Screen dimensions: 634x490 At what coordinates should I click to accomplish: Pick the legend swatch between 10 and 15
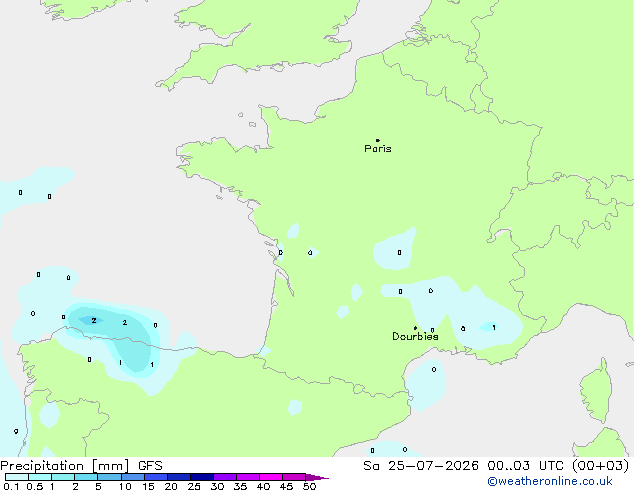[132, 477]
